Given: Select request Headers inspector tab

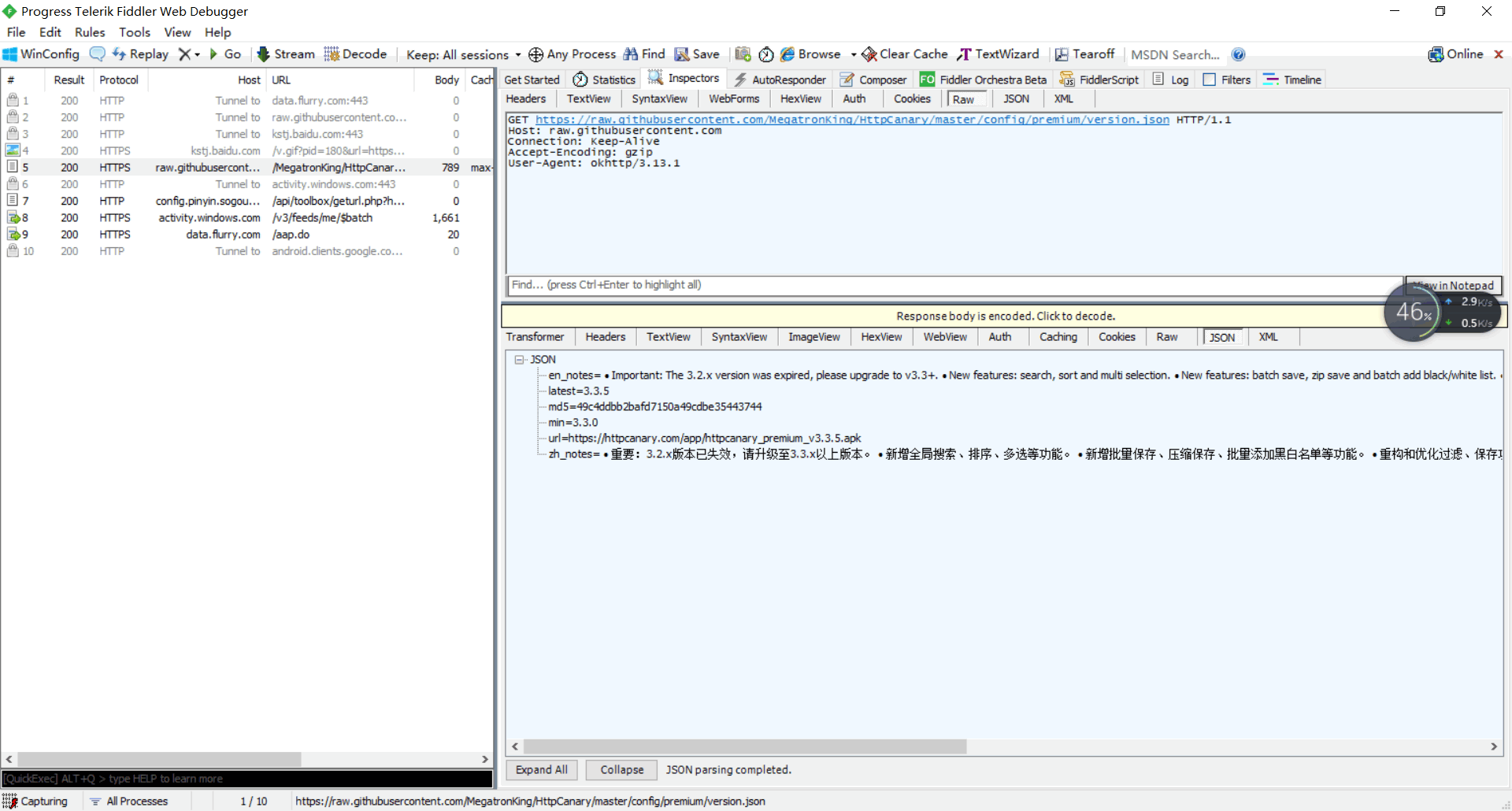Looking at the screenshot, I should click(x=526, y=98).
